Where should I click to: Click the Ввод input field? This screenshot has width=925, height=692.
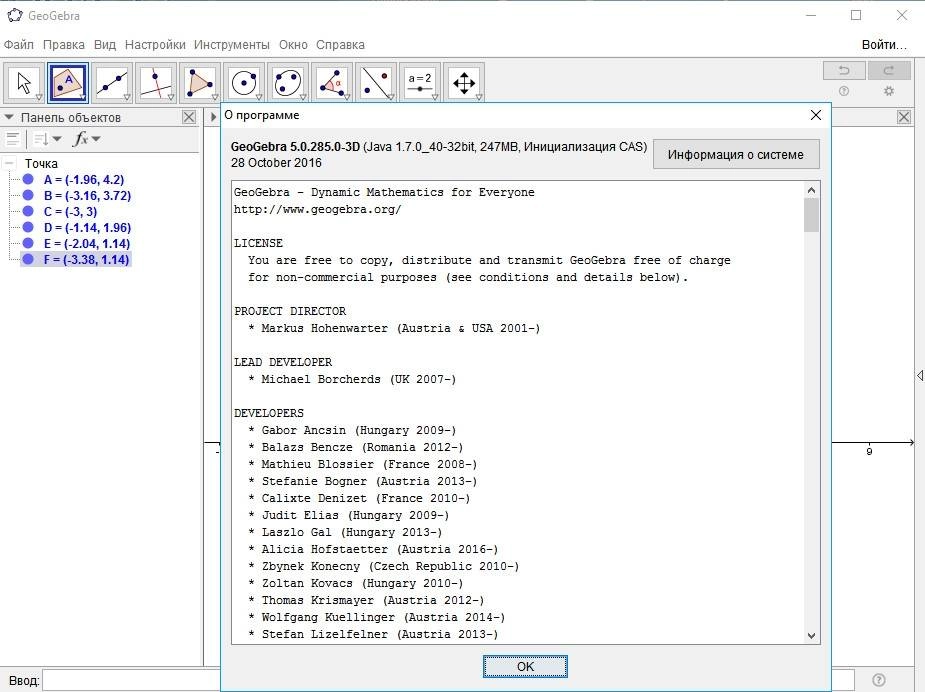point(448,680)
